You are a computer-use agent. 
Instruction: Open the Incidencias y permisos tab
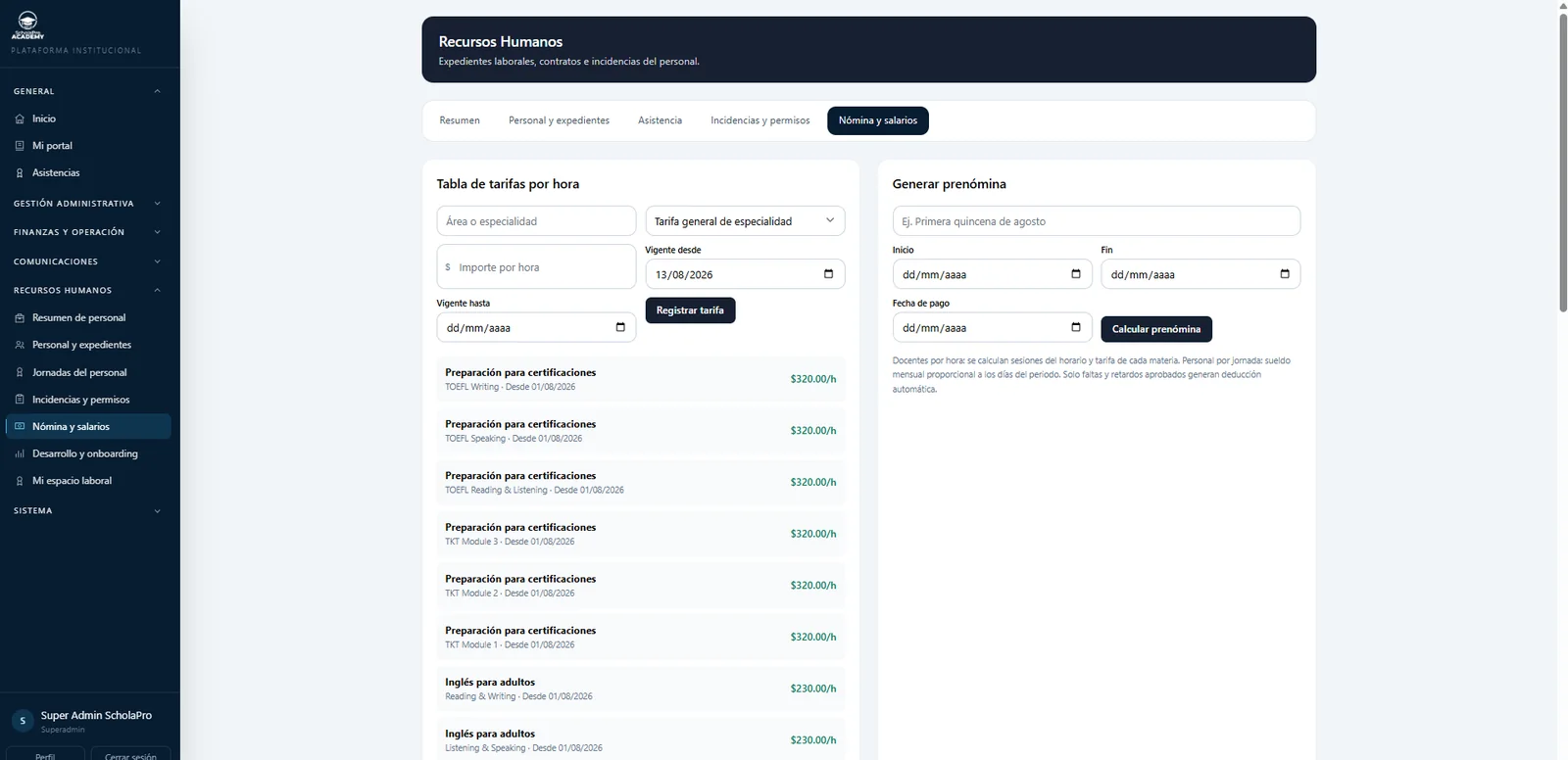point(760,120)
